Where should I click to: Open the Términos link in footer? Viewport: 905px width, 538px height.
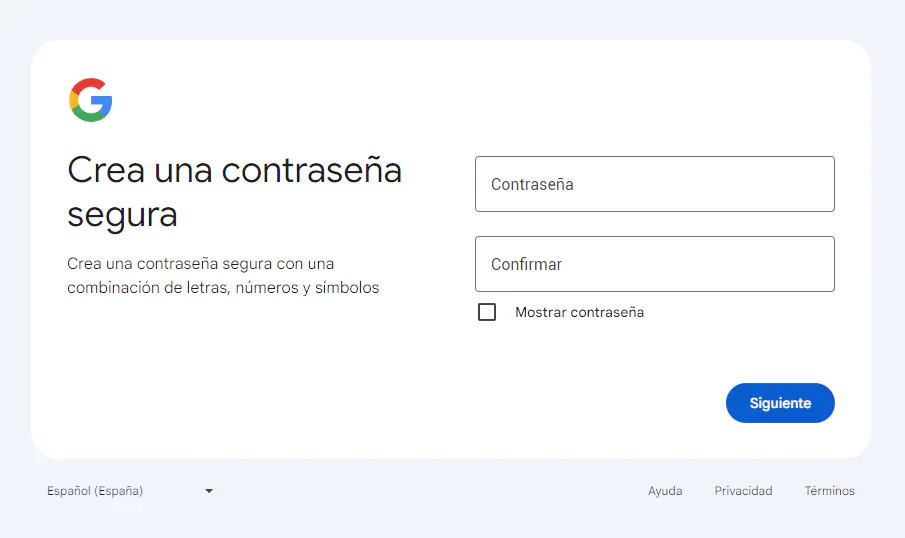[829, 491]
